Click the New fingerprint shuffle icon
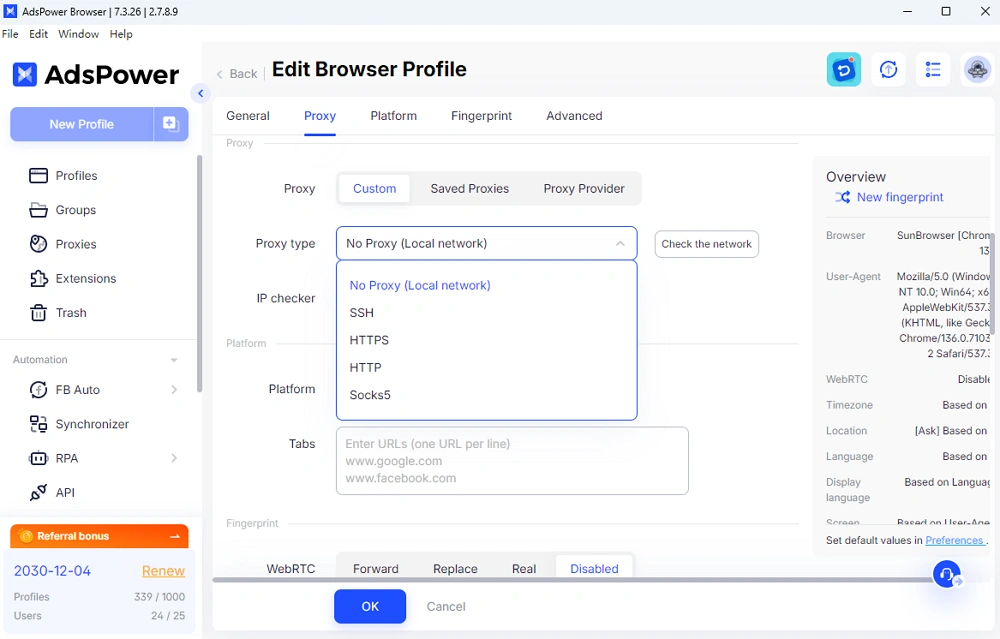The width and height of the screenshot is (1000, 639). coord(842,197)
